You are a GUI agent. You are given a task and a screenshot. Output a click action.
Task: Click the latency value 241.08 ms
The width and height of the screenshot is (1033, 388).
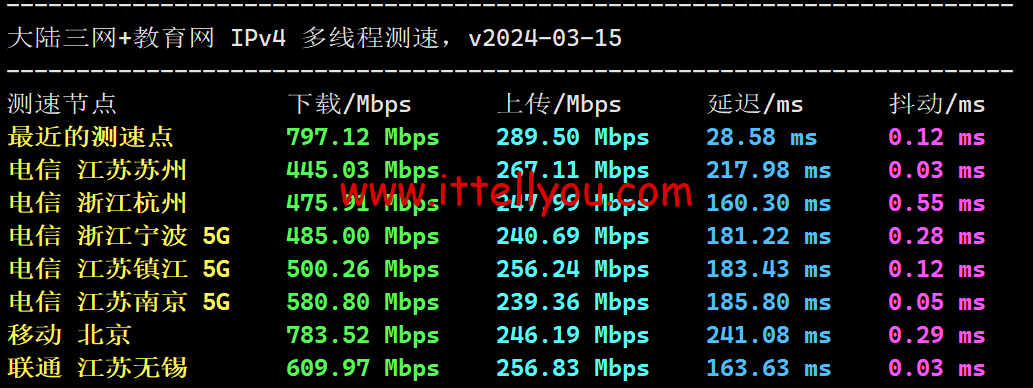tap(769, 335)
